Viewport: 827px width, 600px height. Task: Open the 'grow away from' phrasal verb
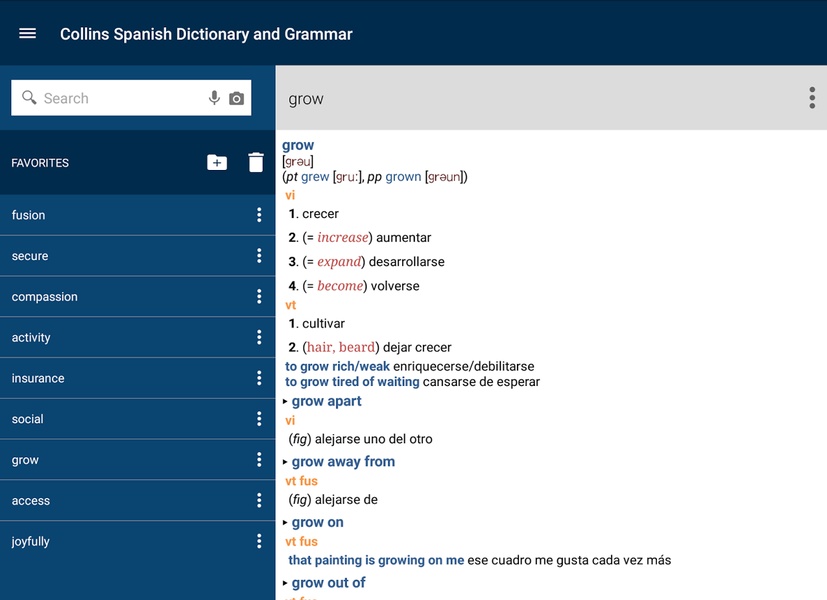[343, 462]
